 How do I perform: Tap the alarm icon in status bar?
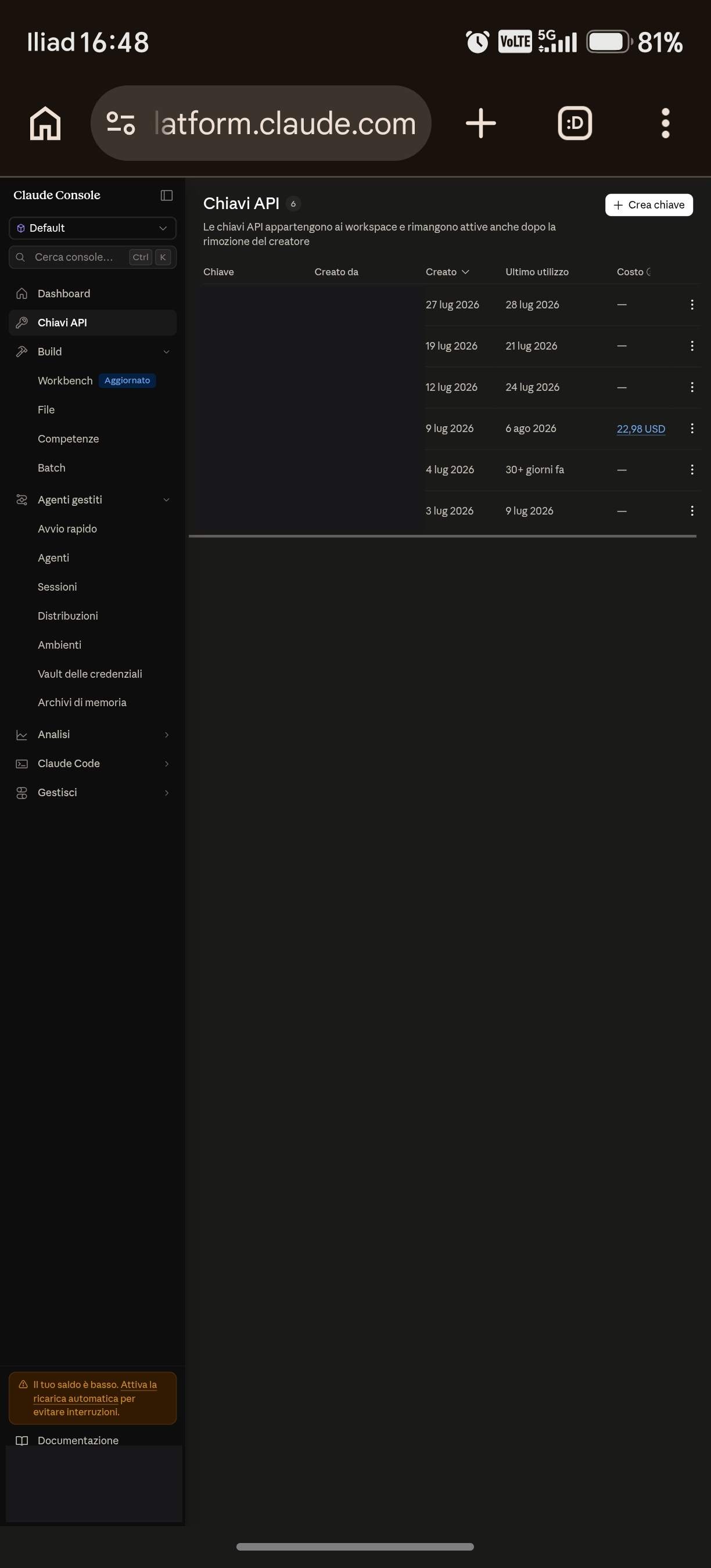coord(477,42)
